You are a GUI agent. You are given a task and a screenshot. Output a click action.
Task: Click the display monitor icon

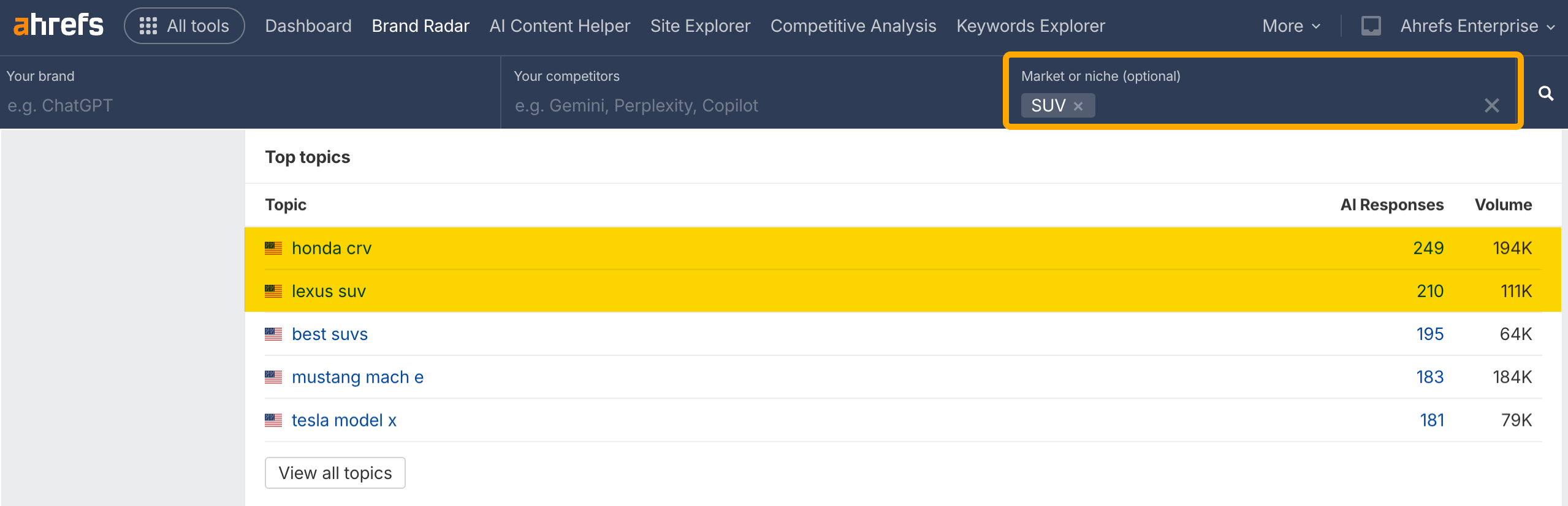(x=1371, y=26)
